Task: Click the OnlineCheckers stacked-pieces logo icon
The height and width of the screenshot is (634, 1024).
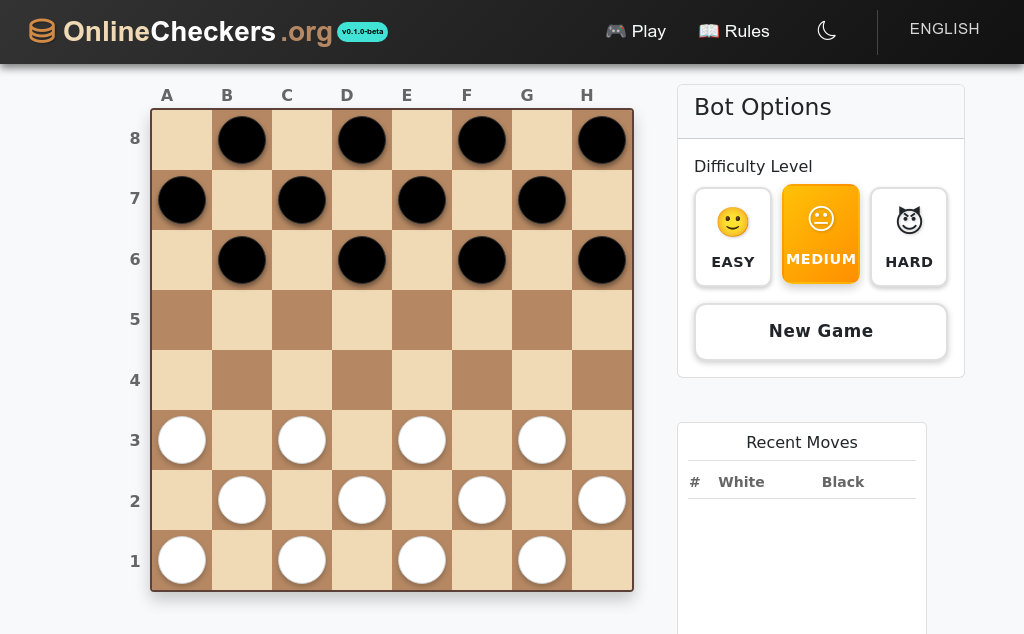Action: tap(41, 31)
